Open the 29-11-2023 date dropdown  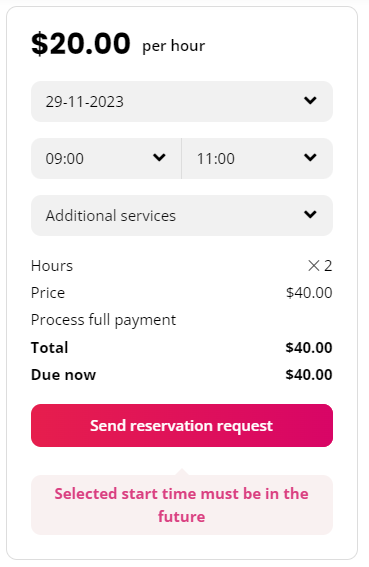[x=182, y=101]
